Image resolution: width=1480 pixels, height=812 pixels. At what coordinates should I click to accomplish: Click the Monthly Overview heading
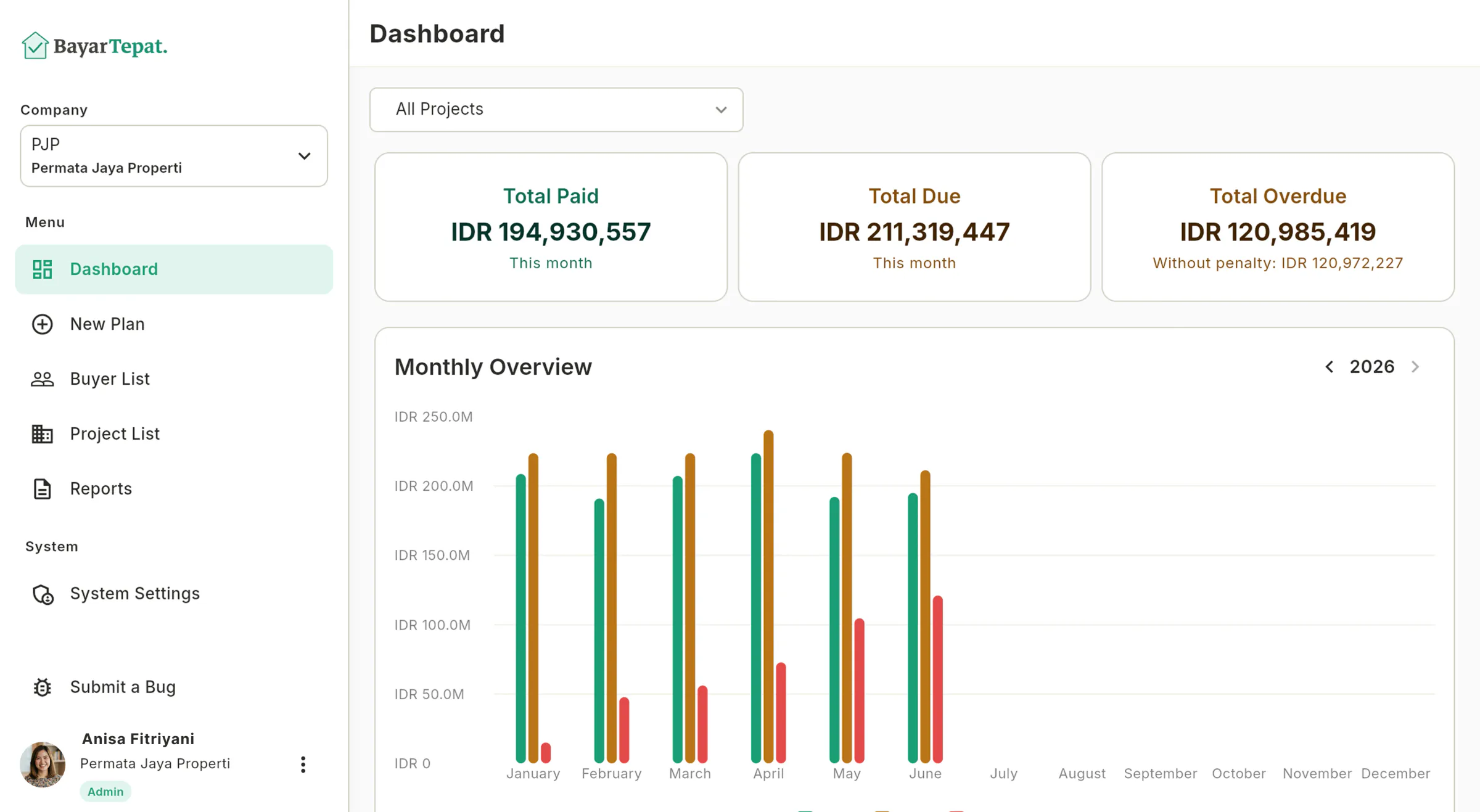pos(493,367)
